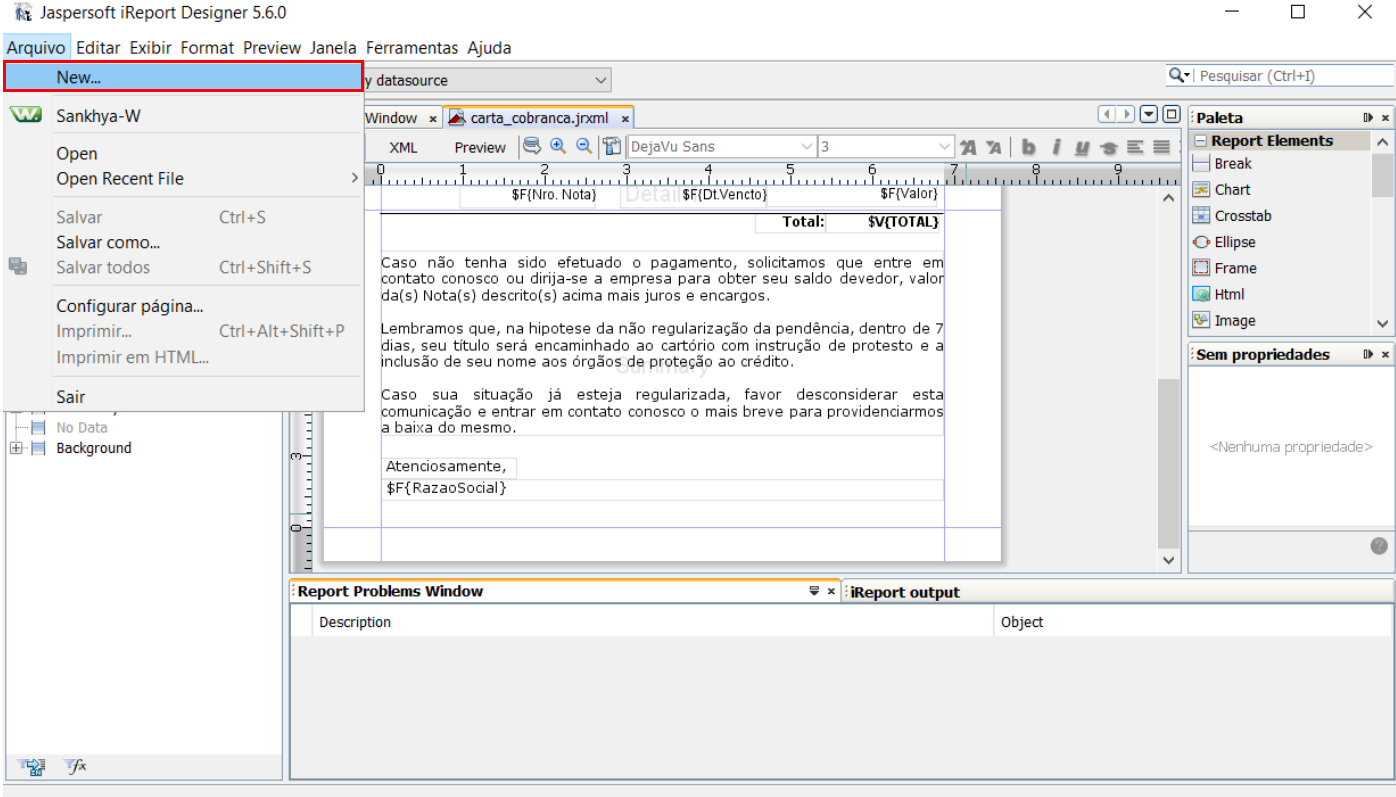Image resolution: width=1396 pixels, height=797 pixels.
Task: Select the Html palette element
Action: coord(1229,294)
